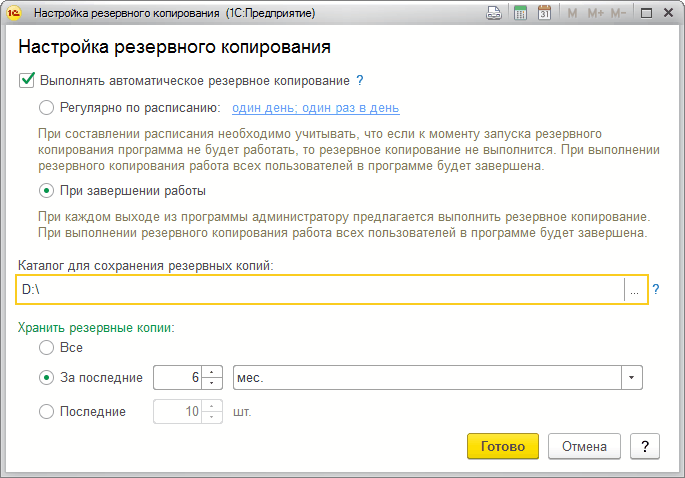Click the print icon in title bar
The image size is (685, 478).
[493, 14]
